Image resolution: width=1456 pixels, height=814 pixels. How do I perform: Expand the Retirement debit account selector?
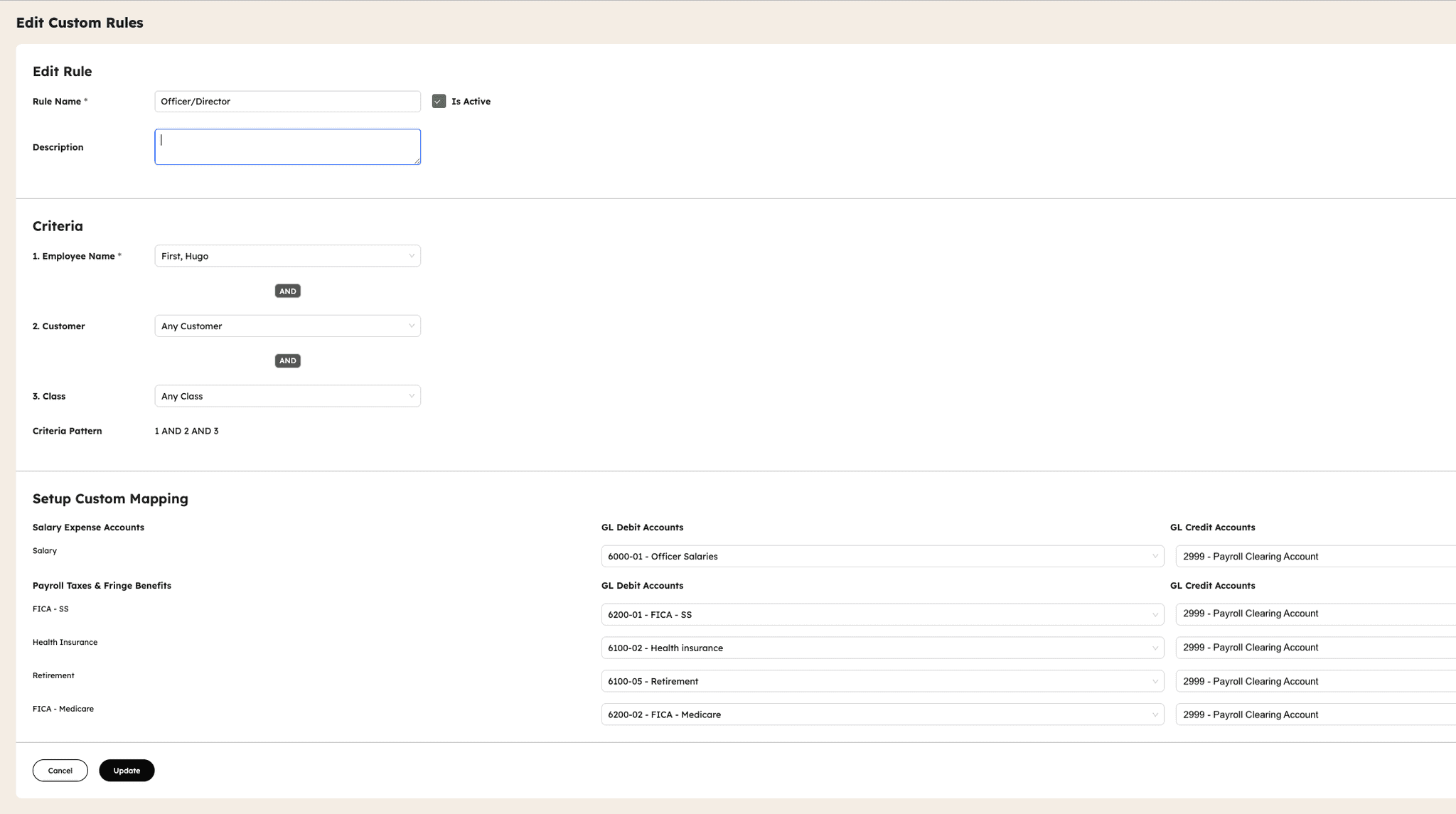click(x=882, y=681)
